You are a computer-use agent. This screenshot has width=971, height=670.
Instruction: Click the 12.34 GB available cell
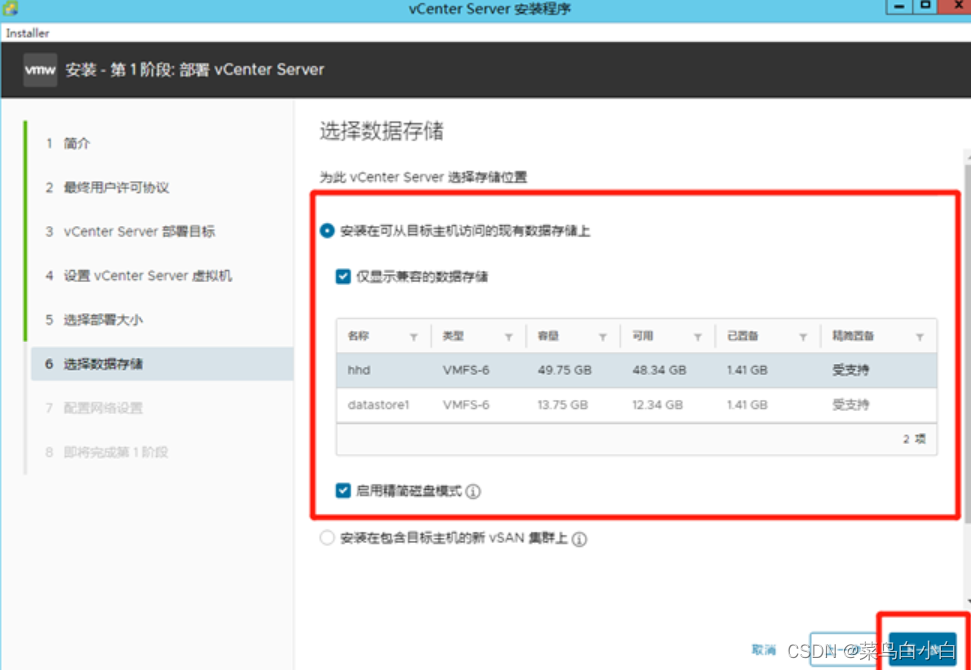[657, 405]
